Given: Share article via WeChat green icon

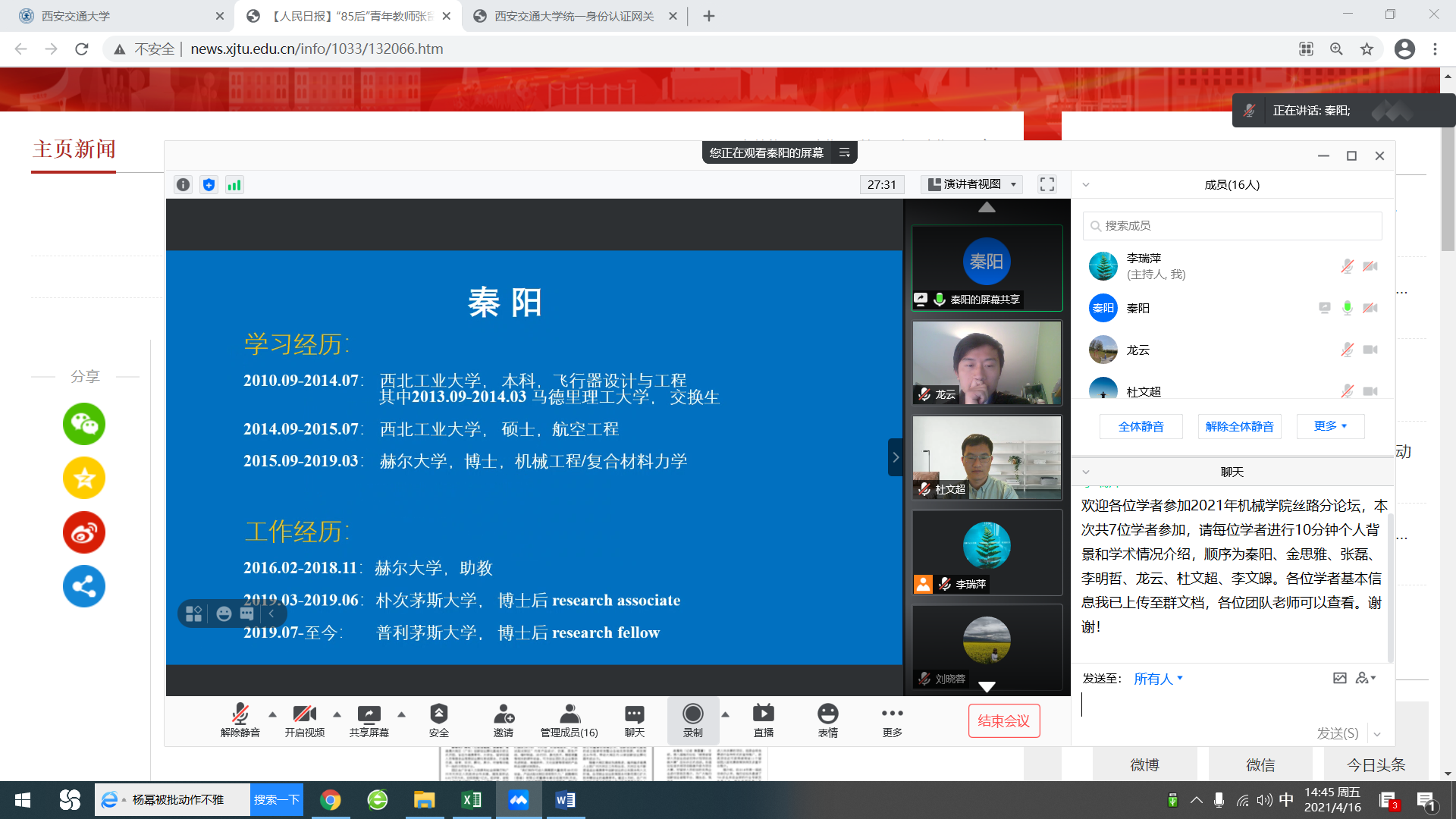Looking at the screenshot, I should click(84, 424).
